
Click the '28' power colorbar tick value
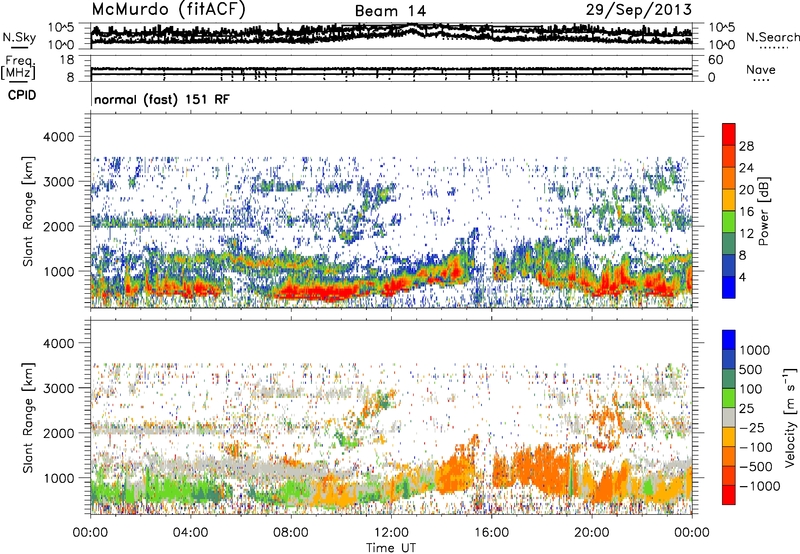coord(746,146)
